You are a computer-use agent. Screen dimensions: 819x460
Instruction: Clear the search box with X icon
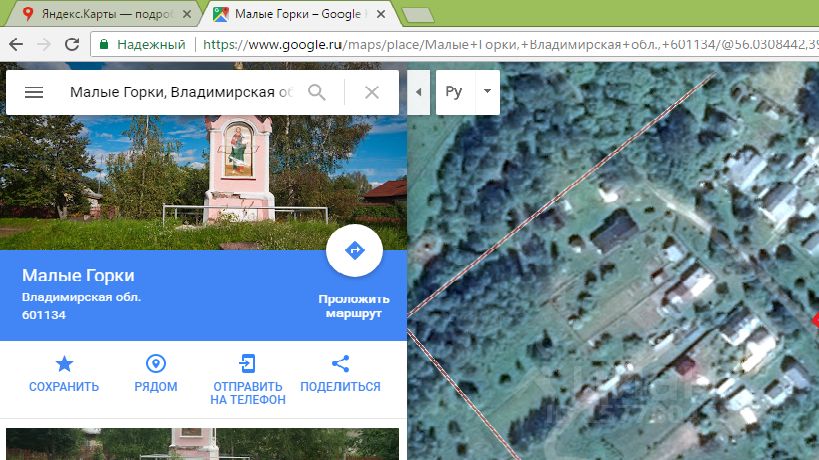tap(371, 92)
